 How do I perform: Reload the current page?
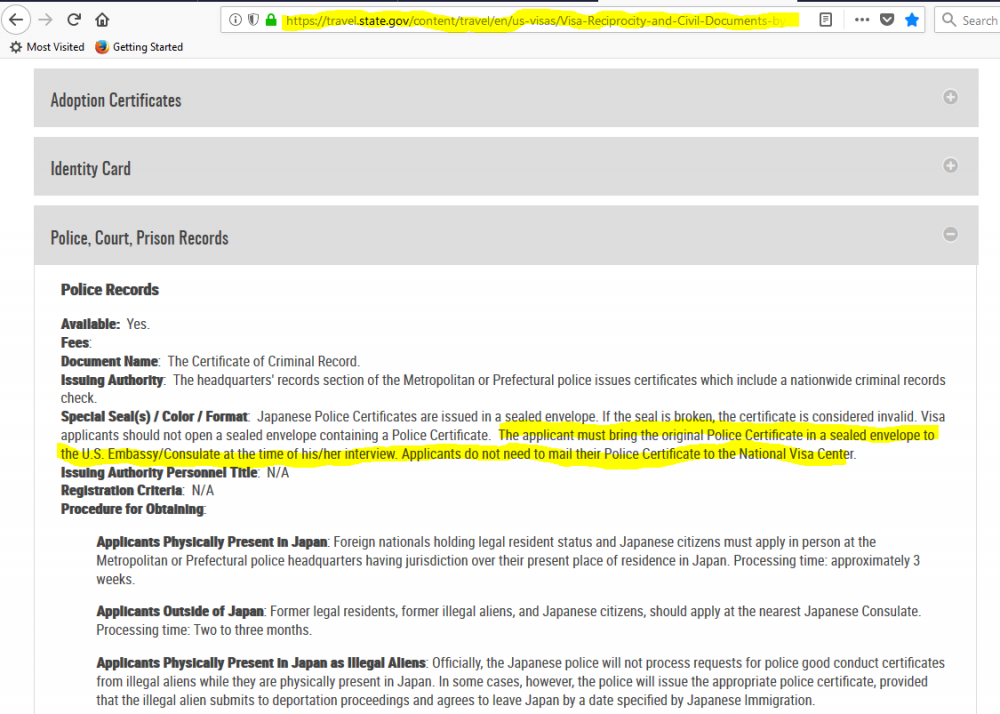point(74,20)
